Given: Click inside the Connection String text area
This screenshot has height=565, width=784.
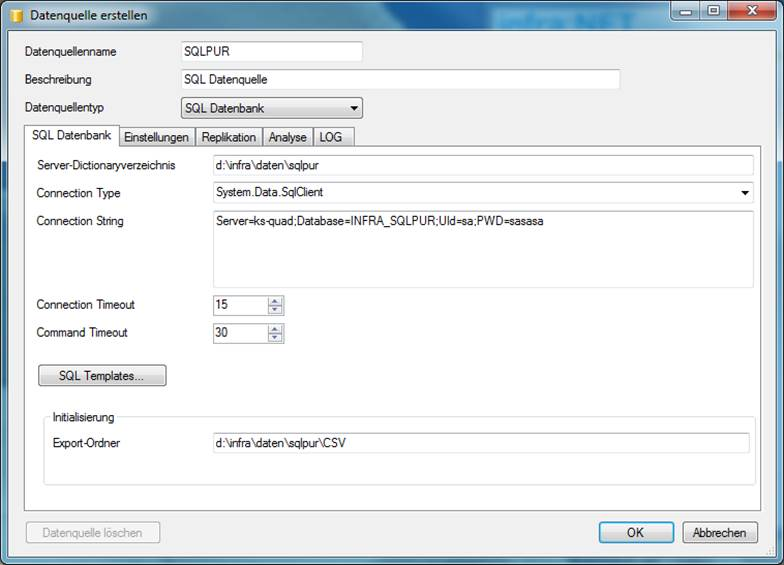Looking at the screenshot, I should pyautogui.click(x=480, y=250).
